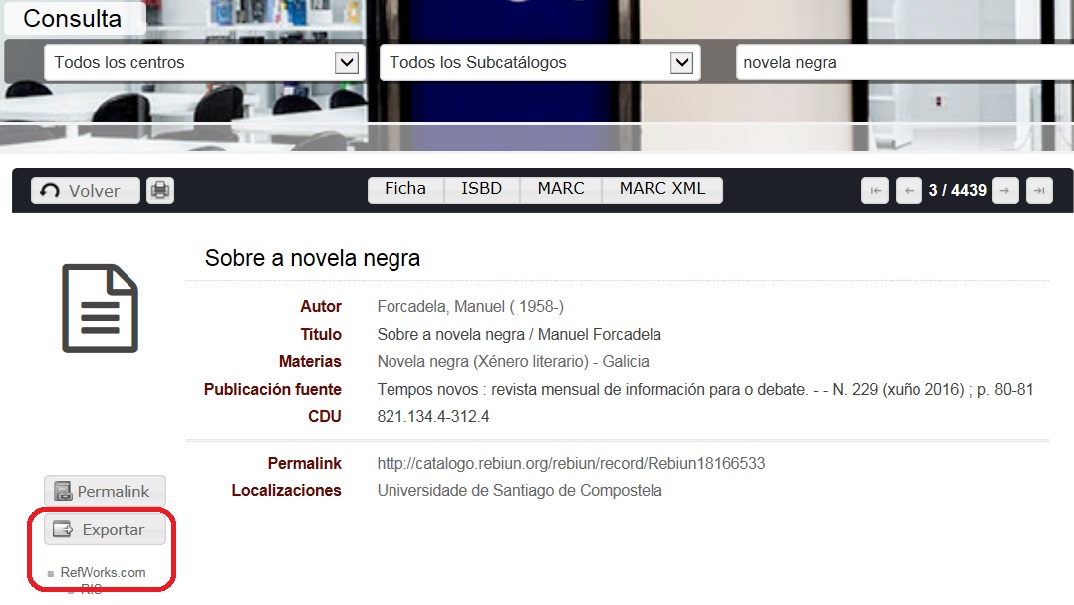Switch to the Ficha tab
1074x605 pixels.
click(405, 189)
